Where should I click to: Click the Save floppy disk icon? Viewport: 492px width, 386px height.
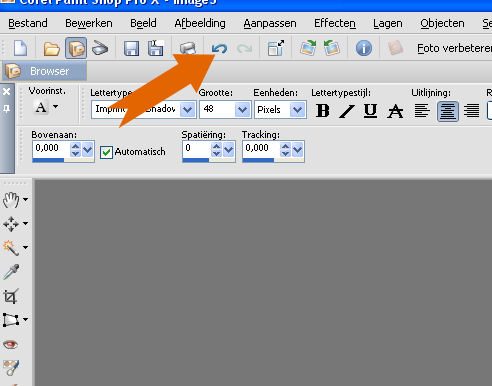(x=131, y=49)
